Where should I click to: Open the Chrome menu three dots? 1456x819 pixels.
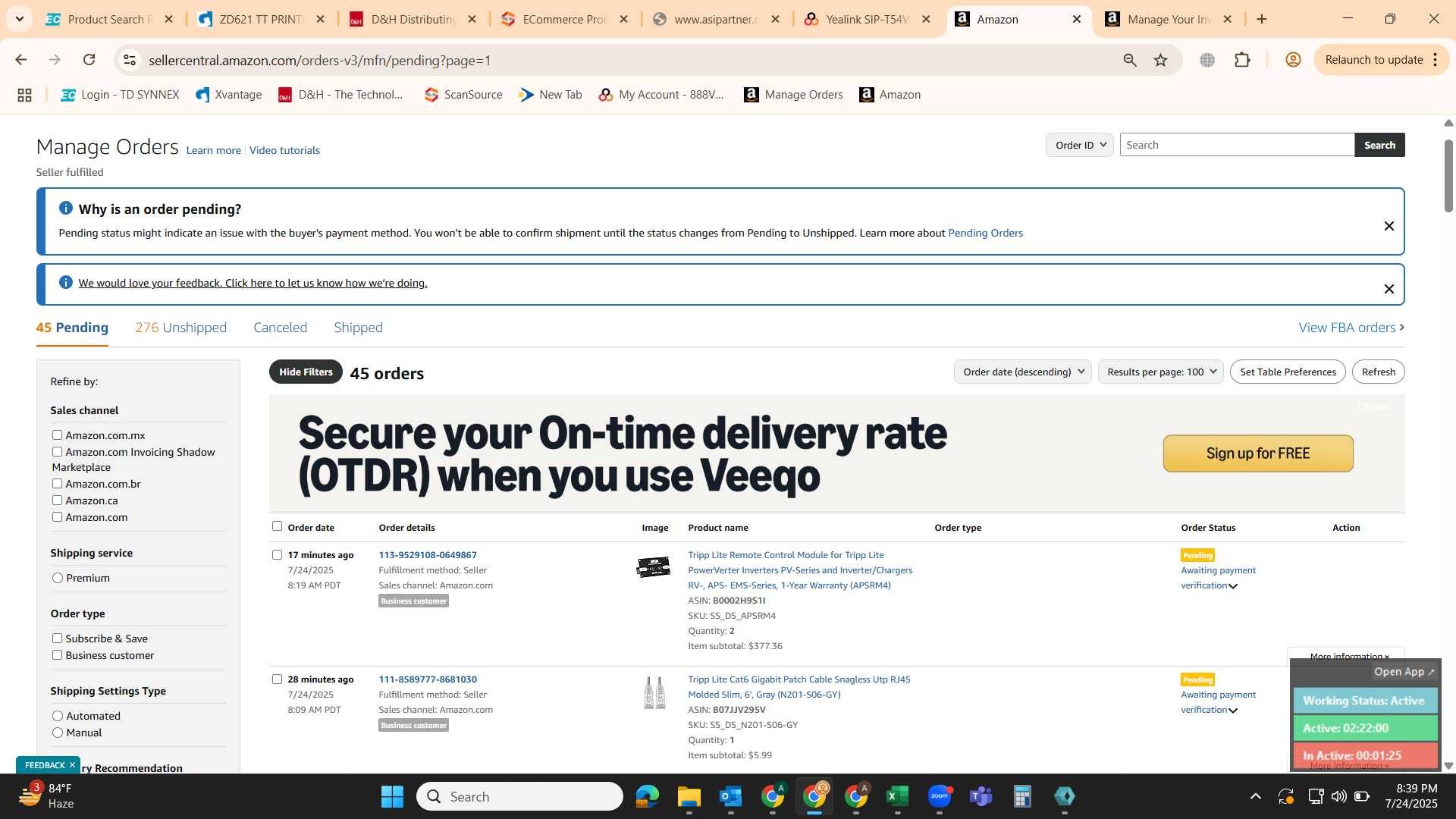1435,60
